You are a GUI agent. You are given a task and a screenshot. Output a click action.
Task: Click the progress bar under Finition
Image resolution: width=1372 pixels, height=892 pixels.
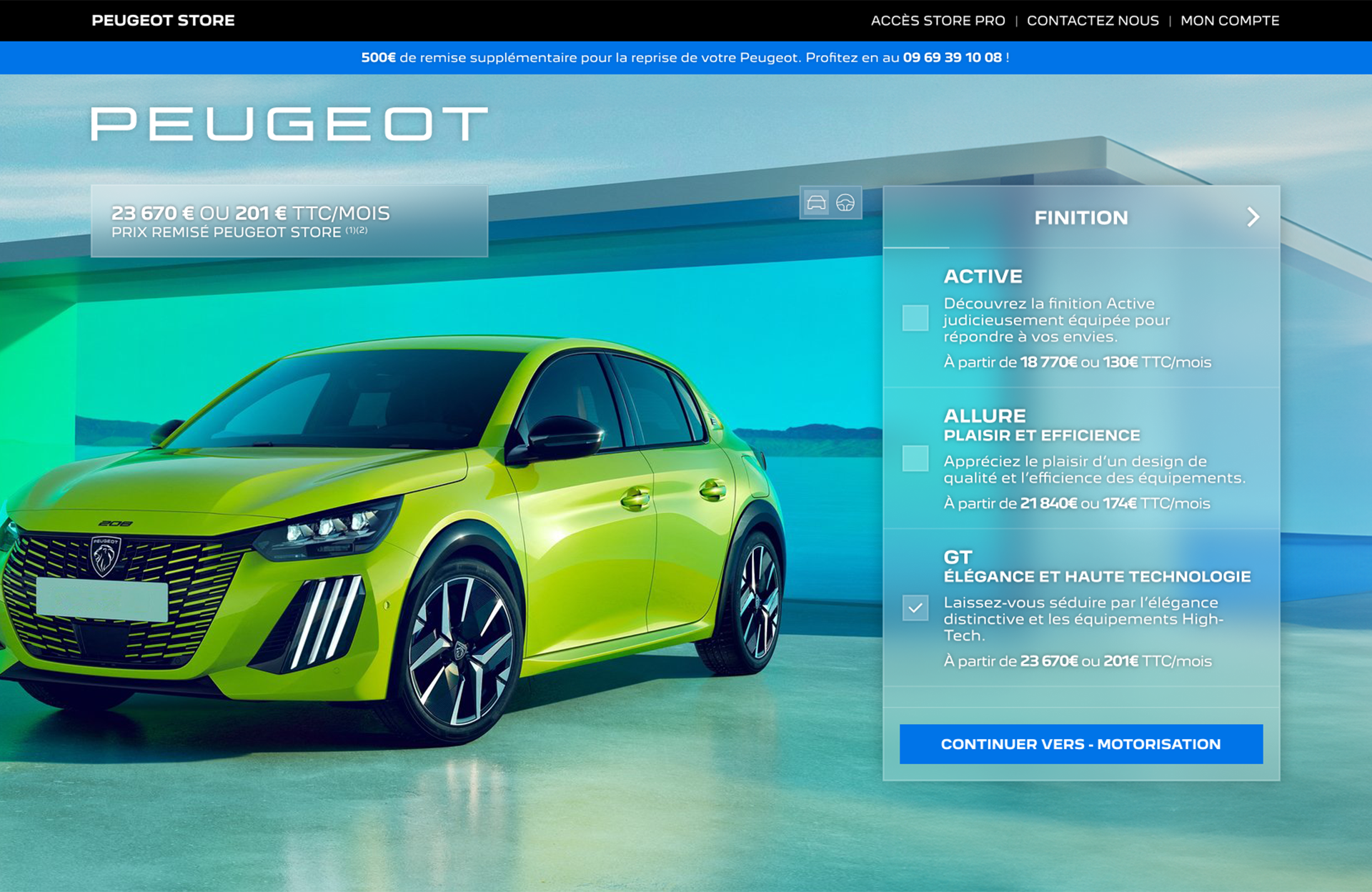coord(916,247)
